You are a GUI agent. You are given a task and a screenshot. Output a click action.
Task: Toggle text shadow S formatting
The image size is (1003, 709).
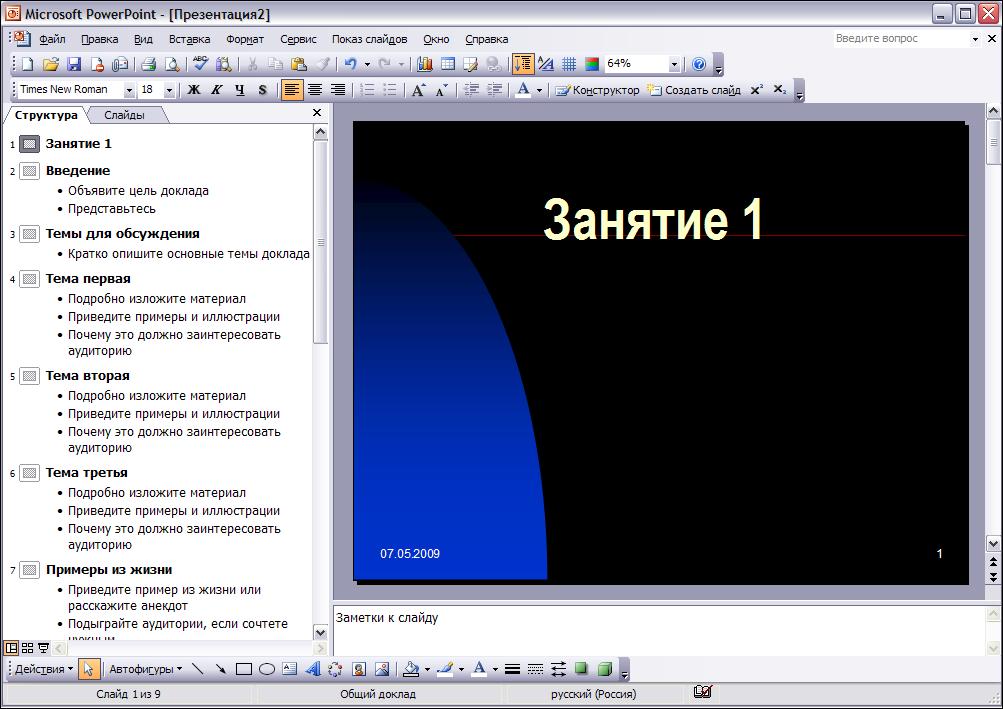tap(262, 90)
